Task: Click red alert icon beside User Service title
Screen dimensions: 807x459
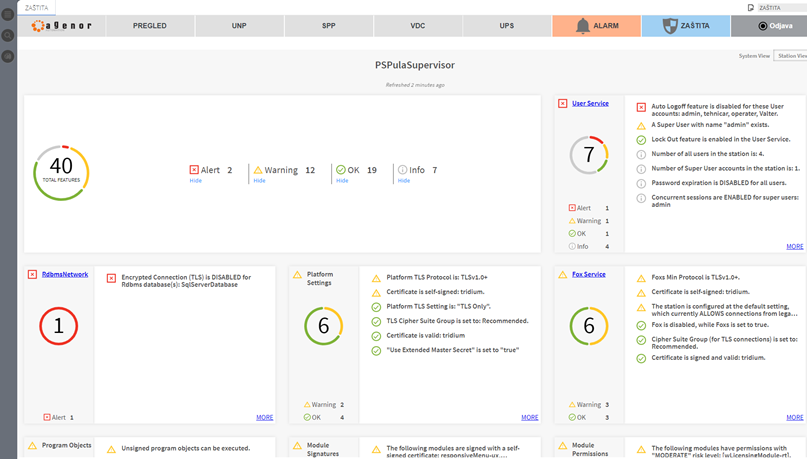Action: click(563, 103)
